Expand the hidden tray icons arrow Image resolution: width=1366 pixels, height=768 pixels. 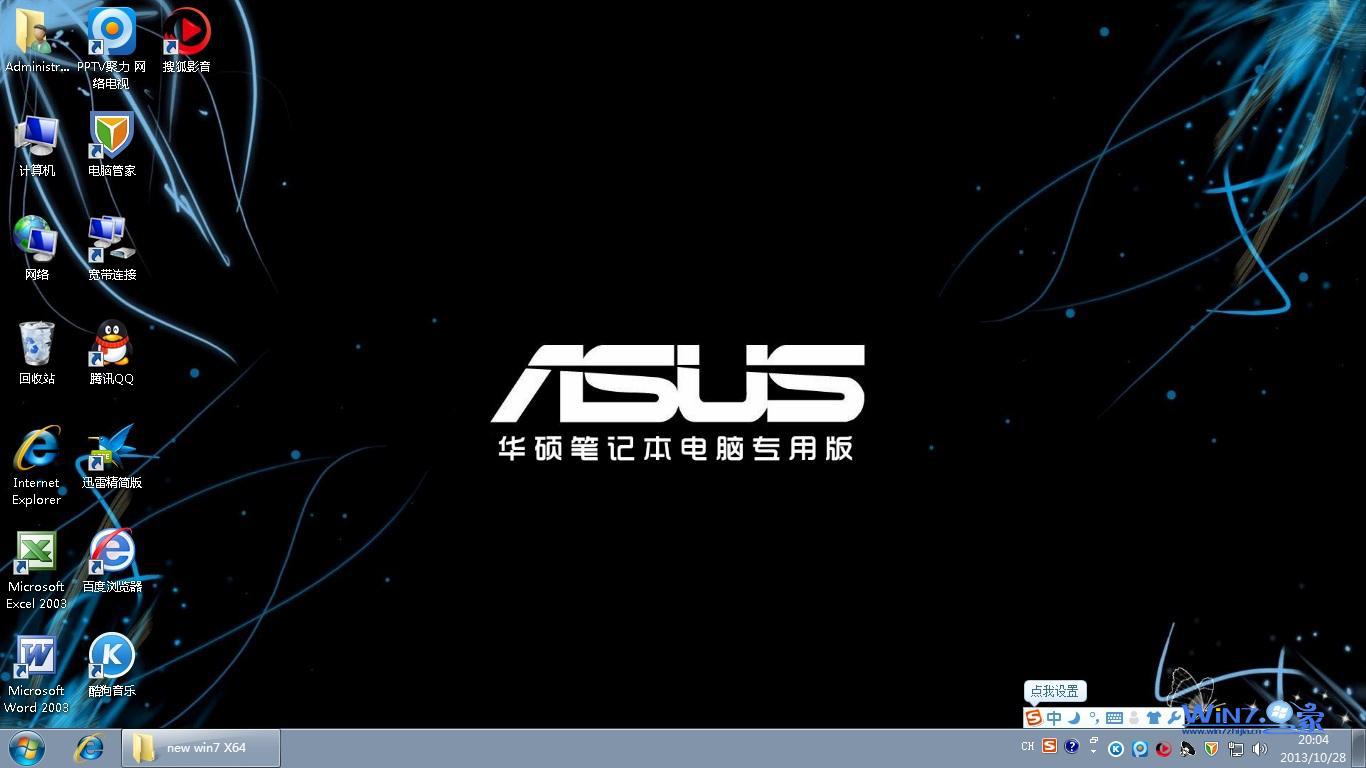(1093, 748)
